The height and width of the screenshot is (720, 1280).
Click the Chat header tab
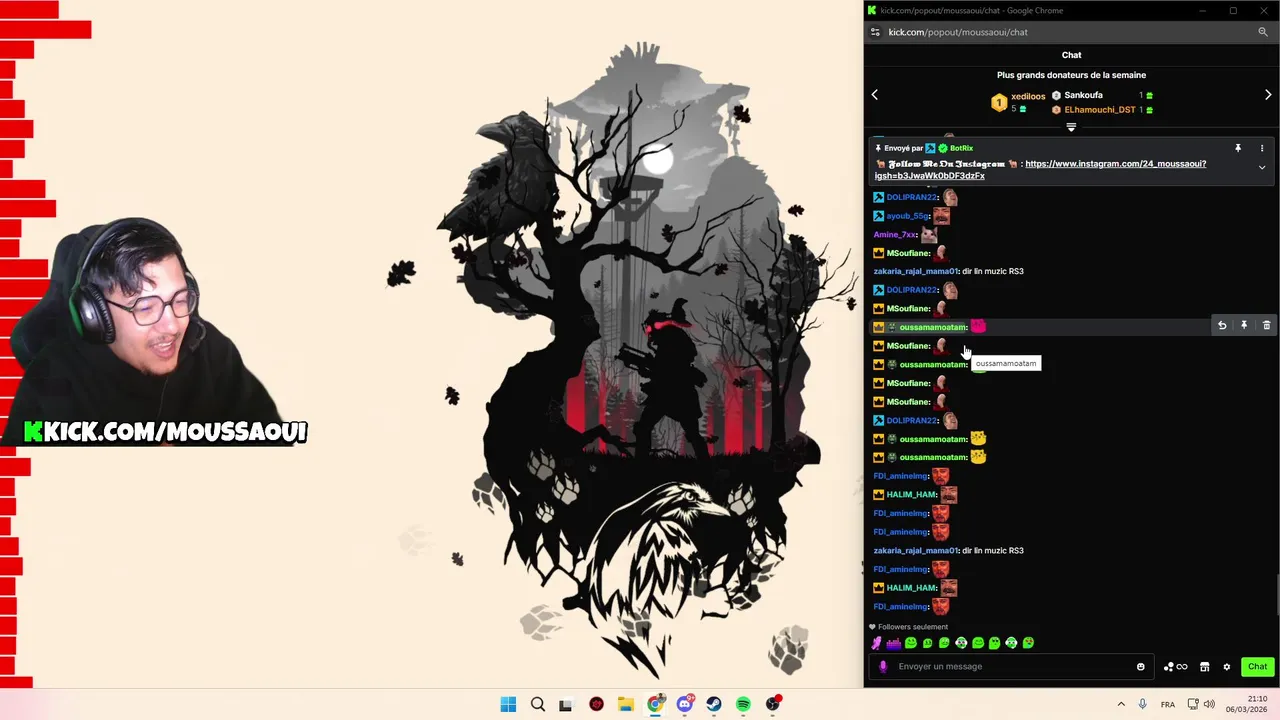(x=1071, y=55)
